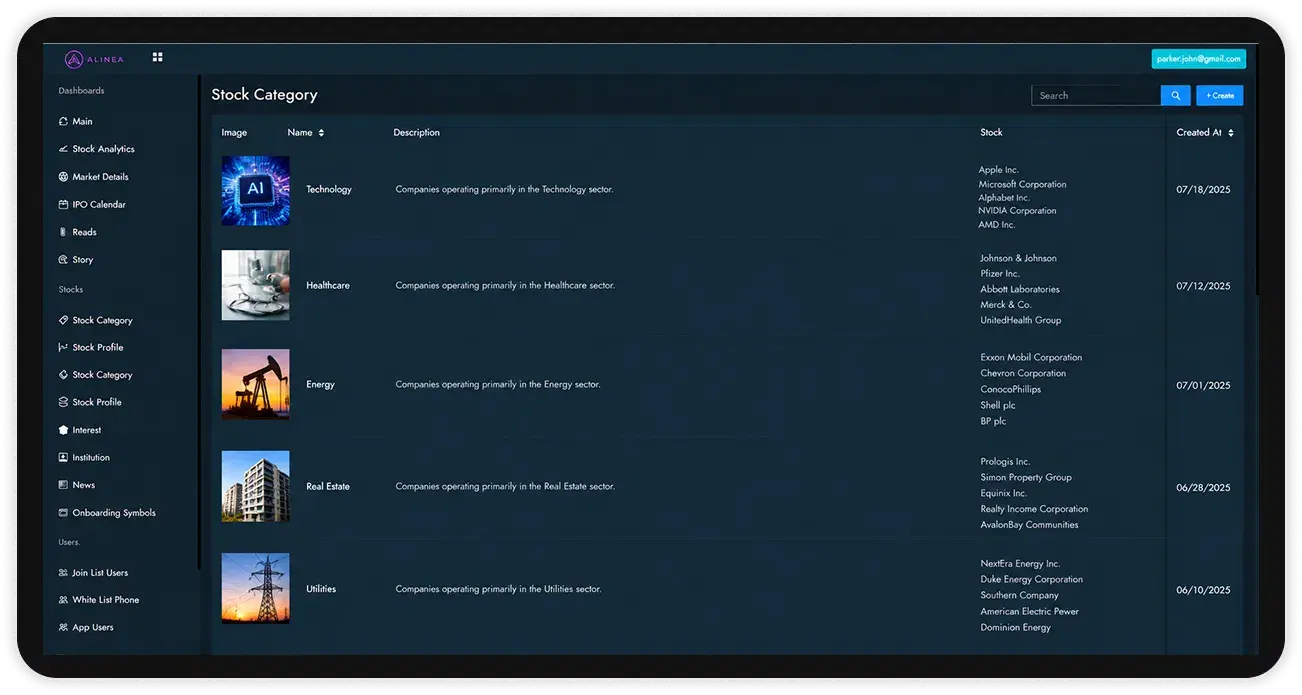Click the Join List Users icon
Screen dimensions: 1302x695
click(x=64, y=573)
